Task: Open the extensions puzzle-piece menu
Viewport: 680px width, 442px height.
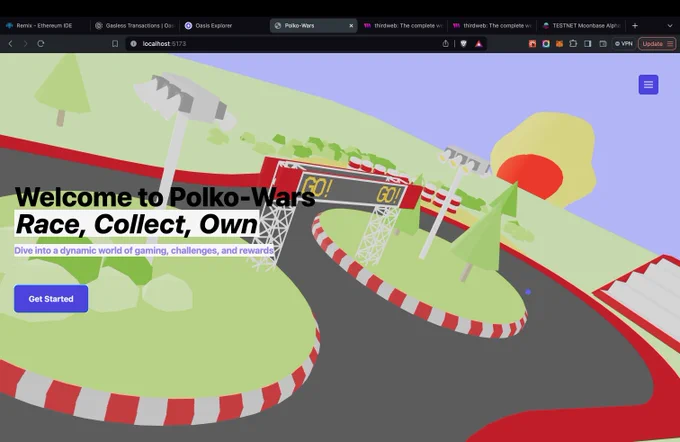Action: 573,44
